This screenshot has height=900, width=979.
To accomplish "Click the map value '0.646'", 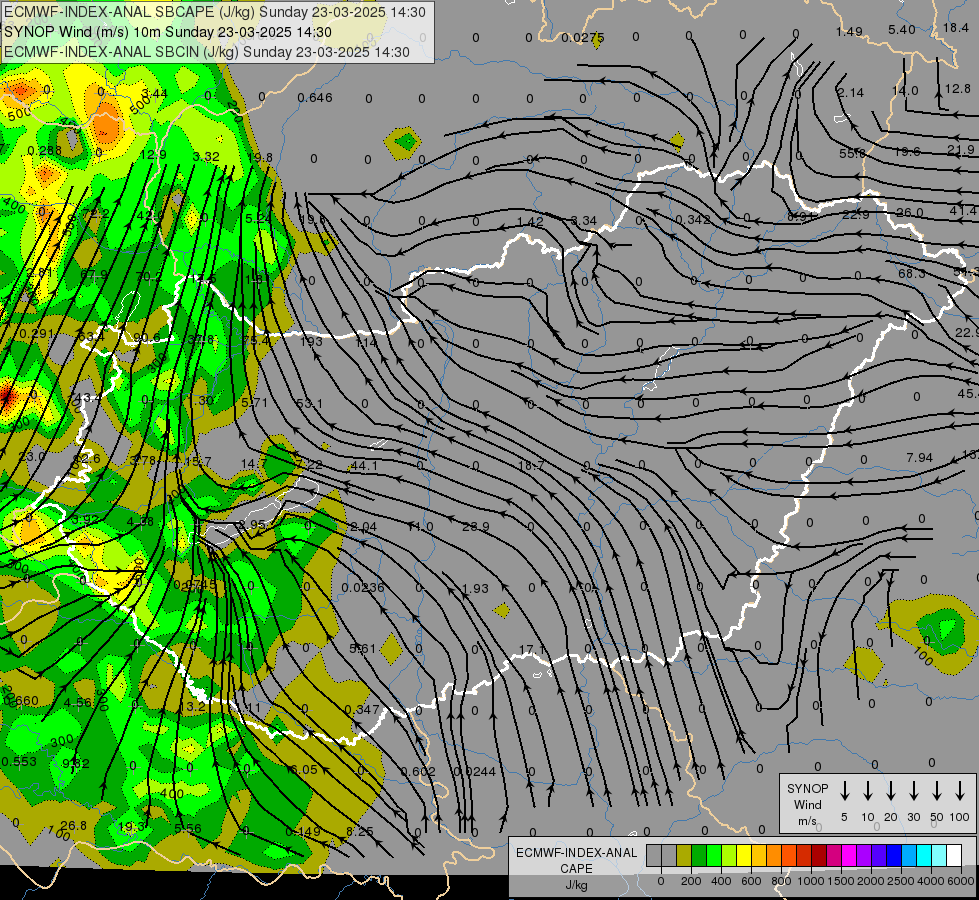I will tap(315, 97).
